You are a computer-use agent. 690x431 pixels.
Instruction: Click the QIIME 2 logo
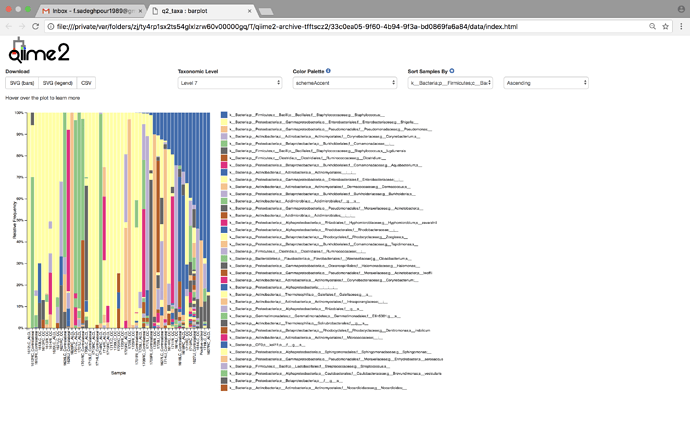pyautogui.click(x=39, y=51)
